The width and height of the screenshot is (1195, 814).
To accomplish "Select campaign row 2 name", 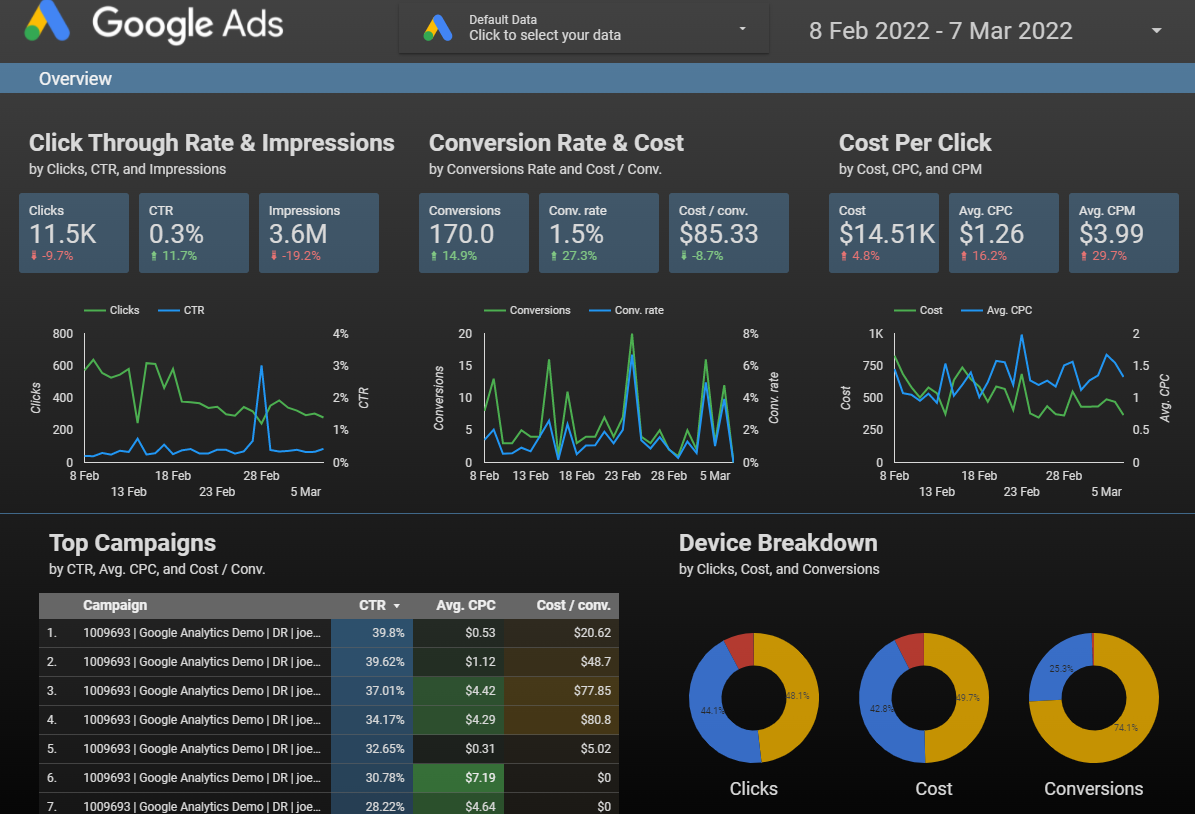I will [x=202, y=662].
